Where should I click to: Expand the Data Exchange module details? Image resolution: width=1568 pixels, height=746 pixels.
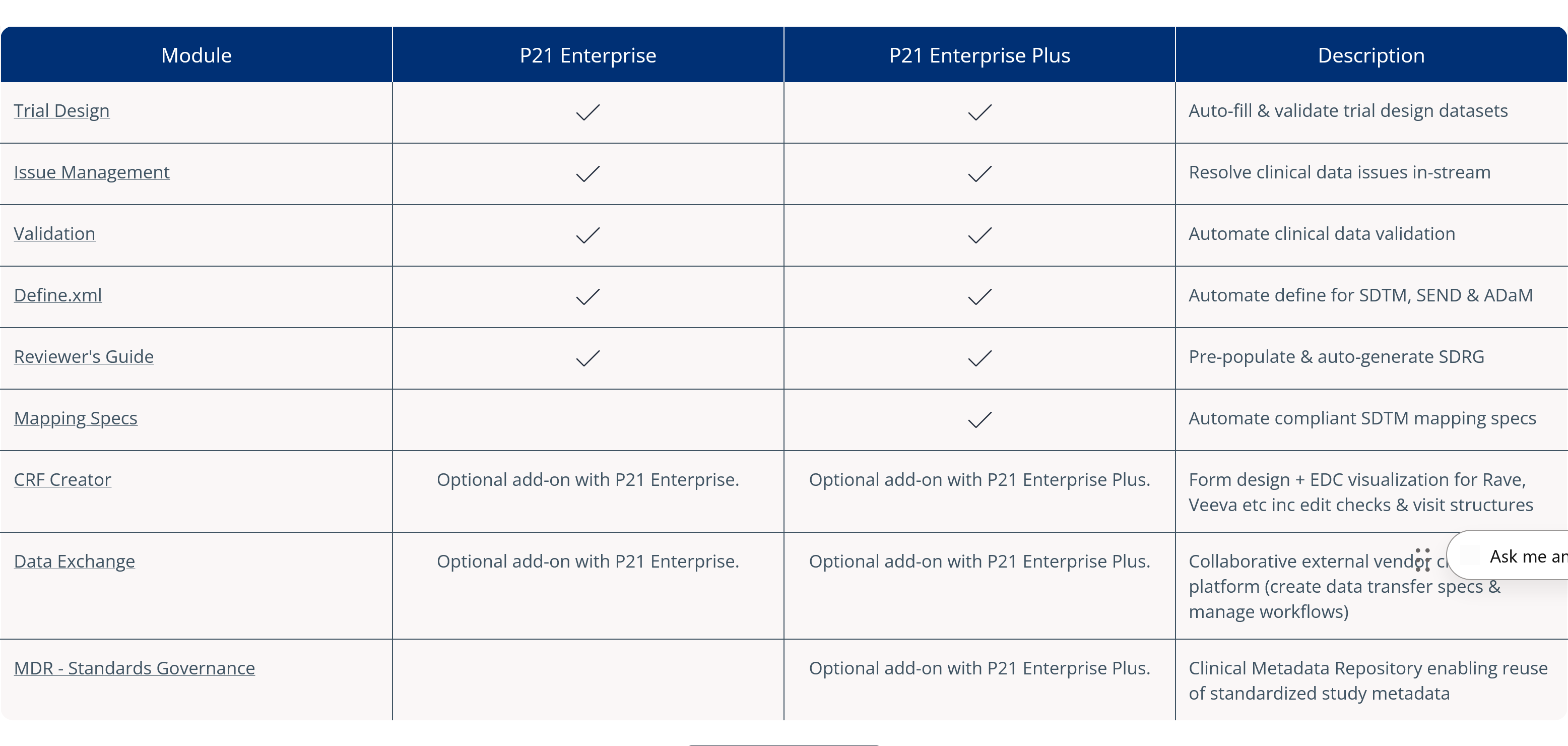click(74, 561)
